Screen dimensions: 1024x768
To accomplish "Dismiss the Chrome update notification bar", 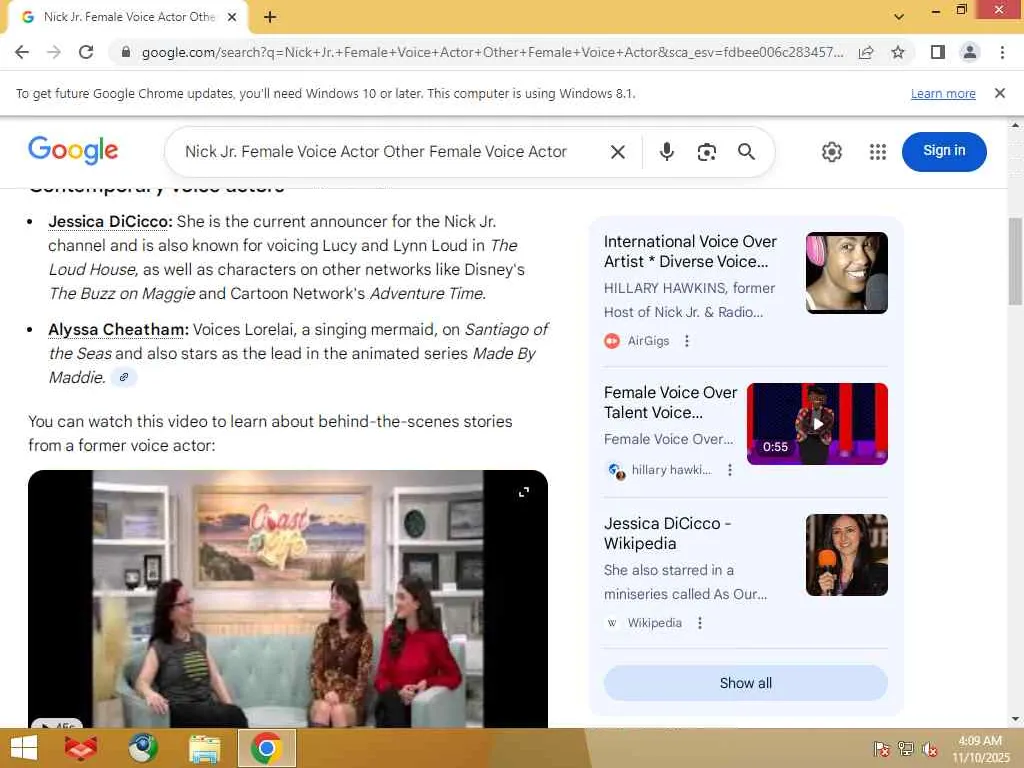I will pyautogui.click(x=999, y=93).
